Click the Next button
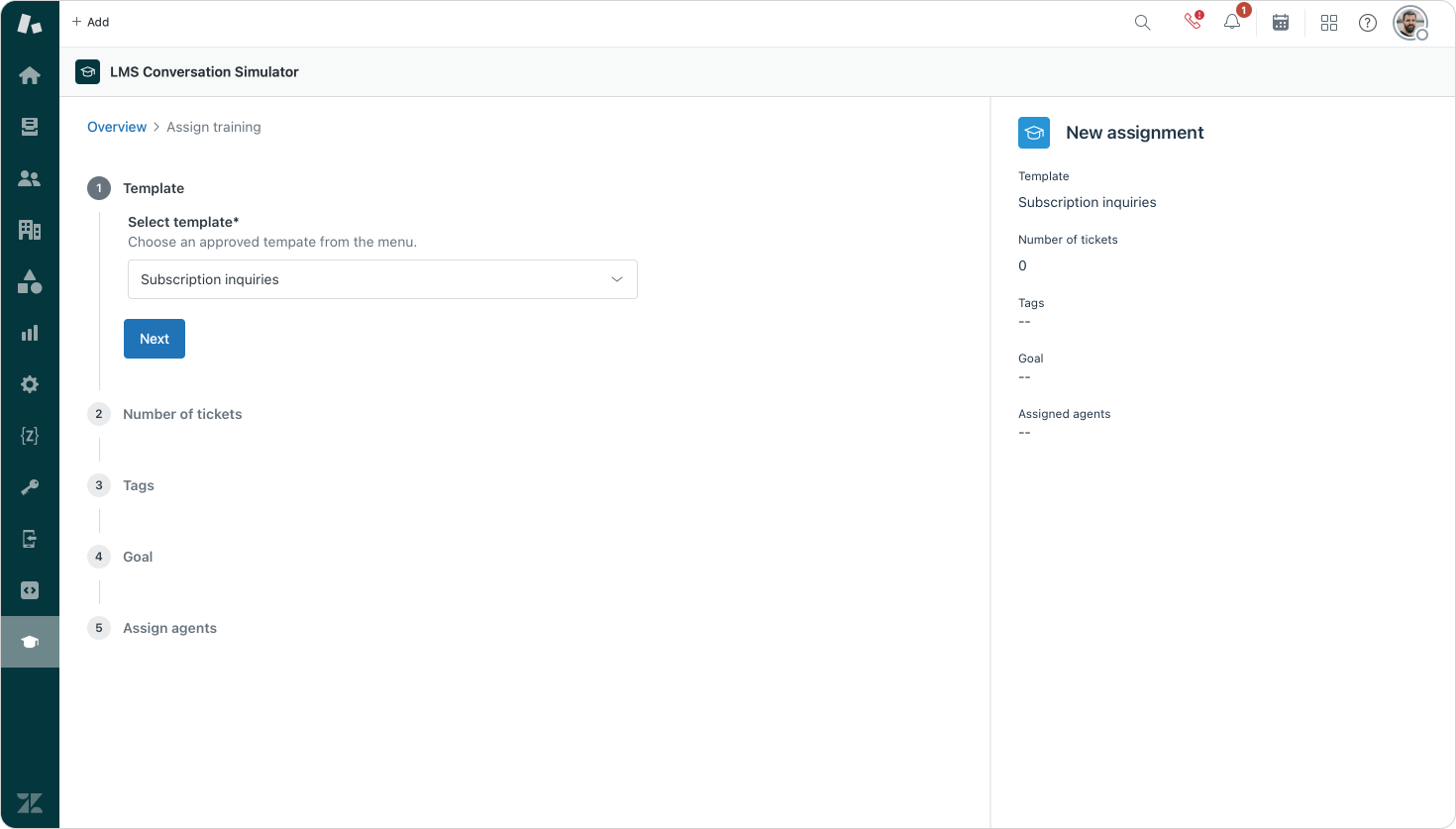The height and width of the screenshot is (829, 1456). (x=155, y=339)
